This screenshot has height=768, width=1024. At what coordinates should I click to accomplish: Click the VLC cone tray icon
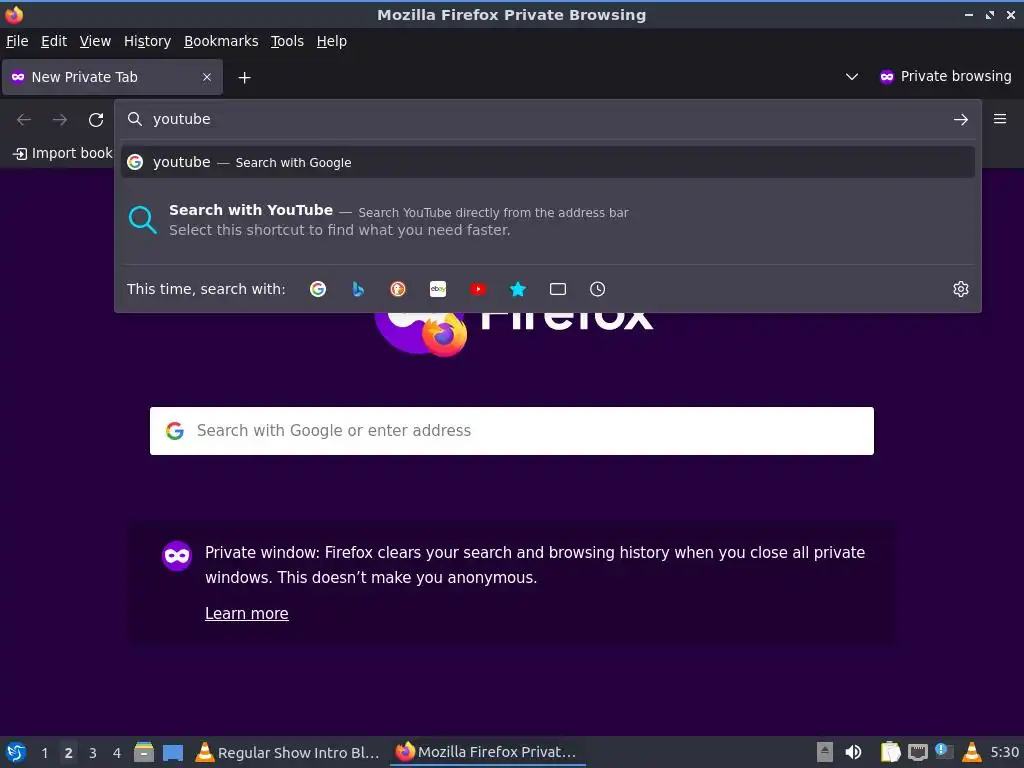tap(972, 752)
